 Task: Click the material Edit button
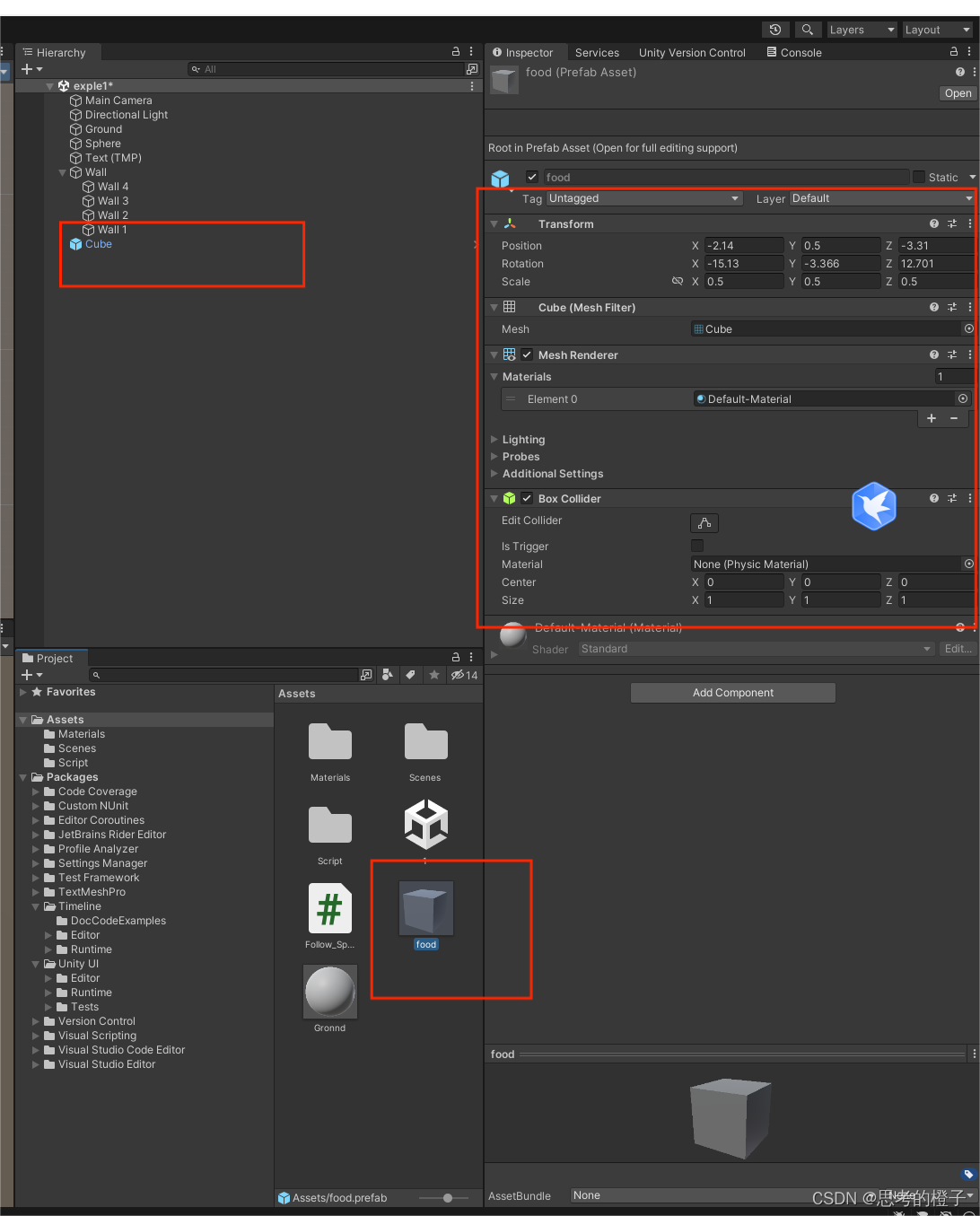(958, 649)
